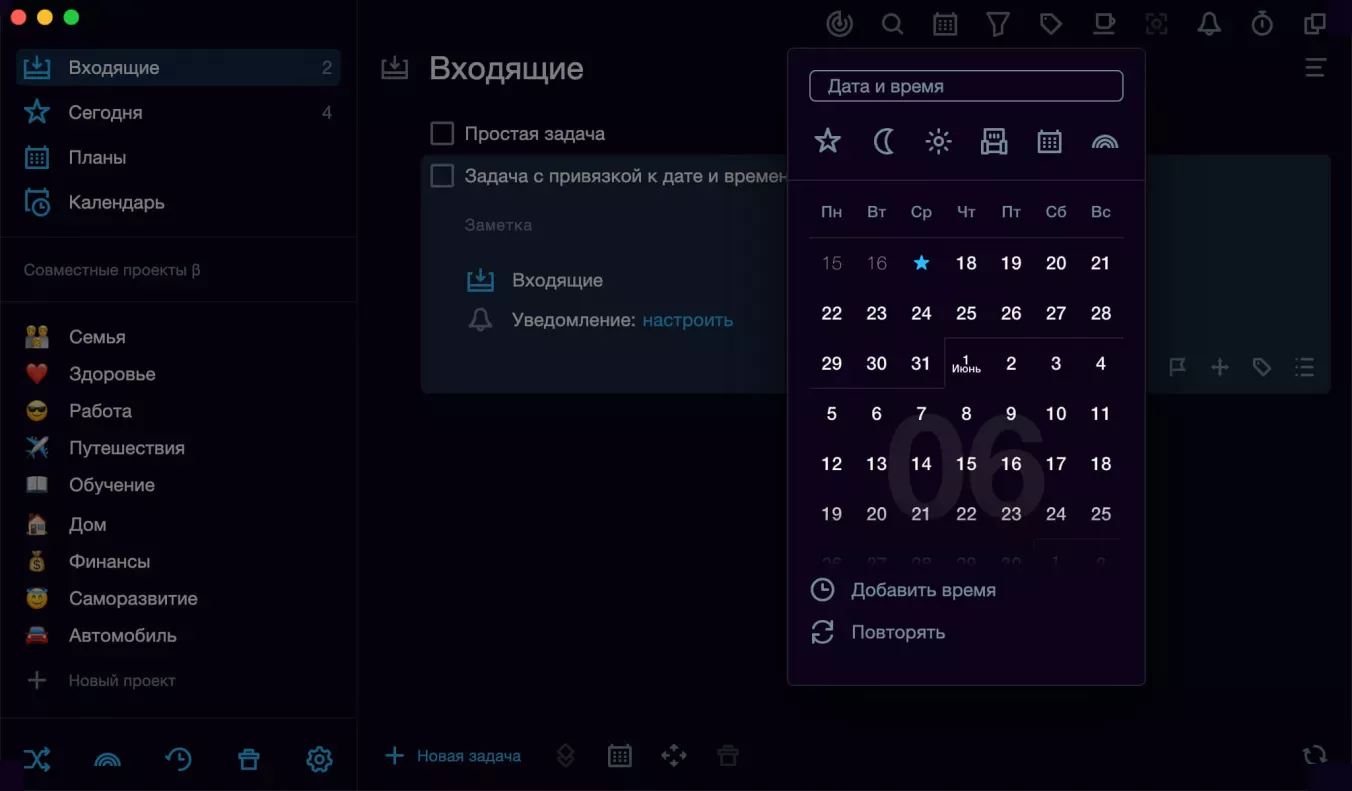
Task: Click the 'настроить' notification link
Action: point(688,320)
